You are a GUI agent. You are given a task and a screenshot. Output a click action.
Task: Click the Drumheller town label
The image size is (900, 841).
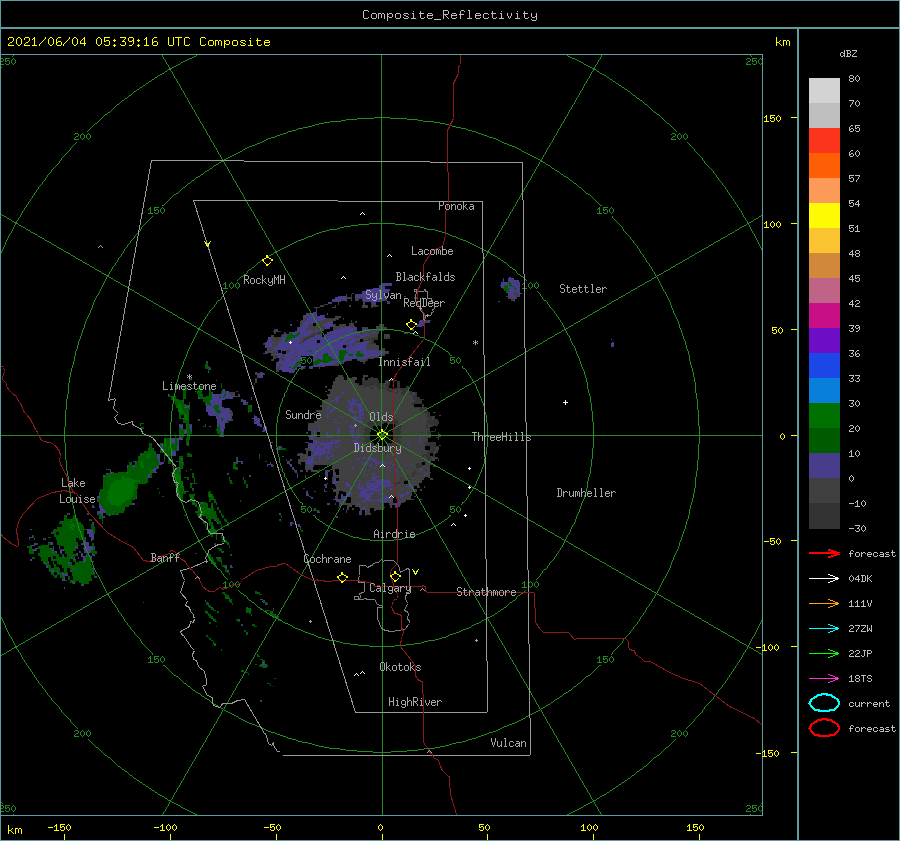[x=586, y=493]
